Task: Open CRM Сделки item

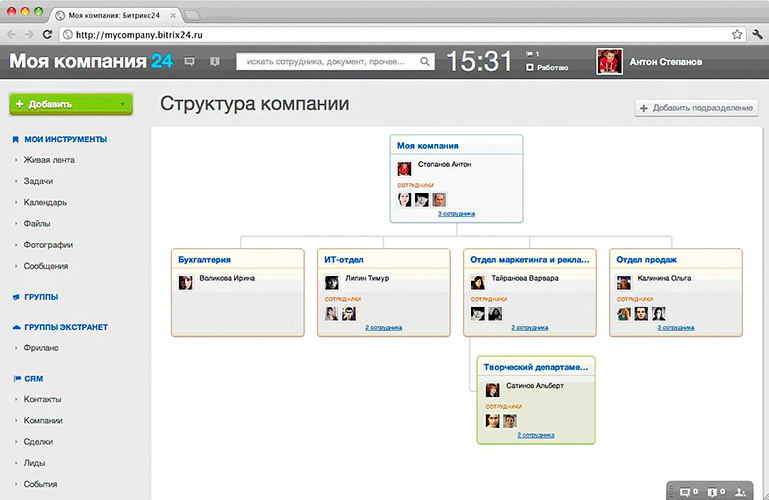Action: click(x=38, y=442)
